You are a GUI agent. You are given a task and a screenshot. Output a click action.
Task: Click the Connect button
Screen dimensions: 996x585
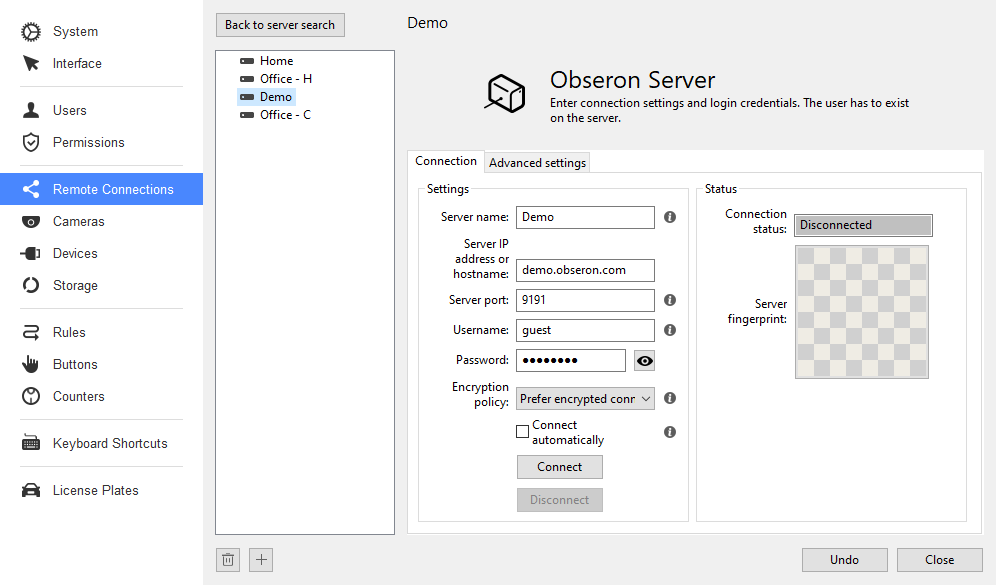click(x=560, y=467)
